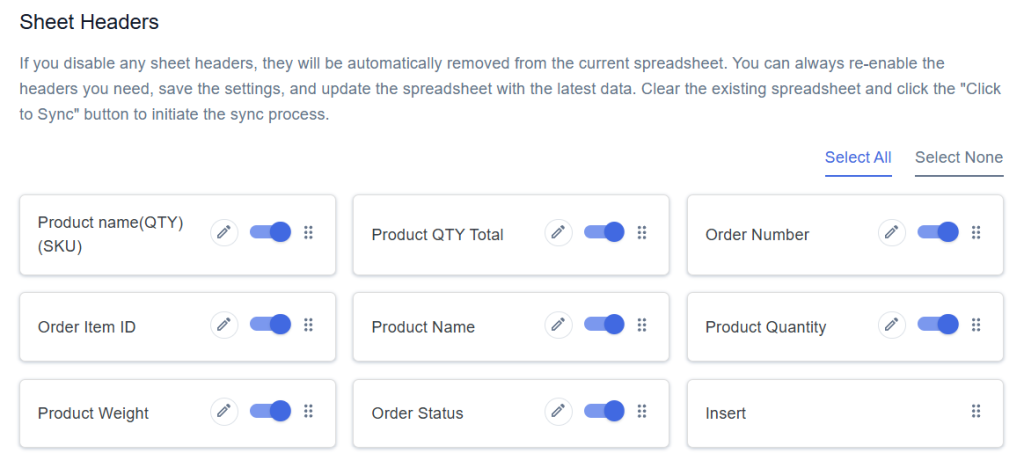Edit the Order Status header

[558, 411]
